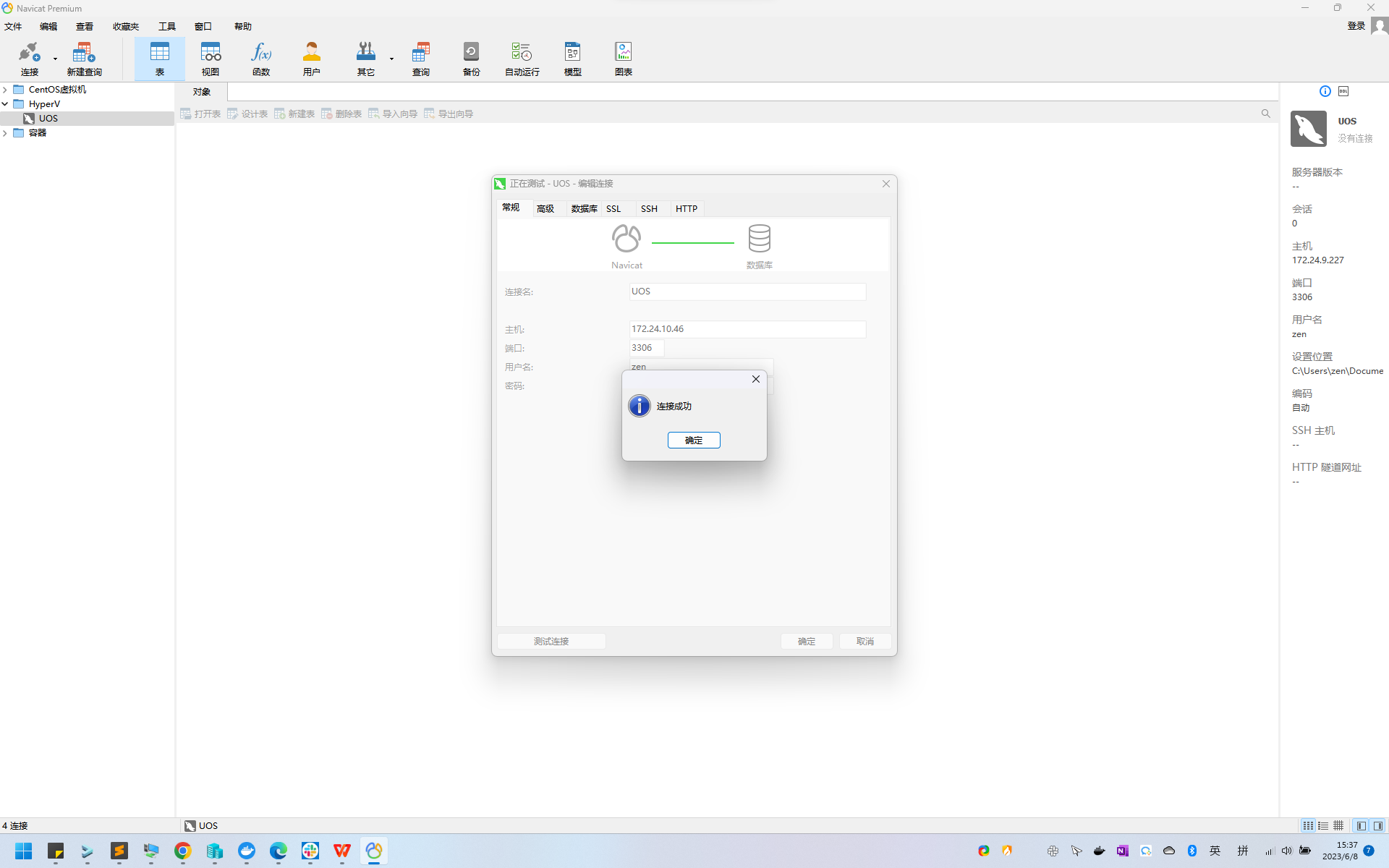The width and height of the screenshot is (1389, 868).
Task: Click the Function f(x) toolbar icon
Action: (261, 59)
